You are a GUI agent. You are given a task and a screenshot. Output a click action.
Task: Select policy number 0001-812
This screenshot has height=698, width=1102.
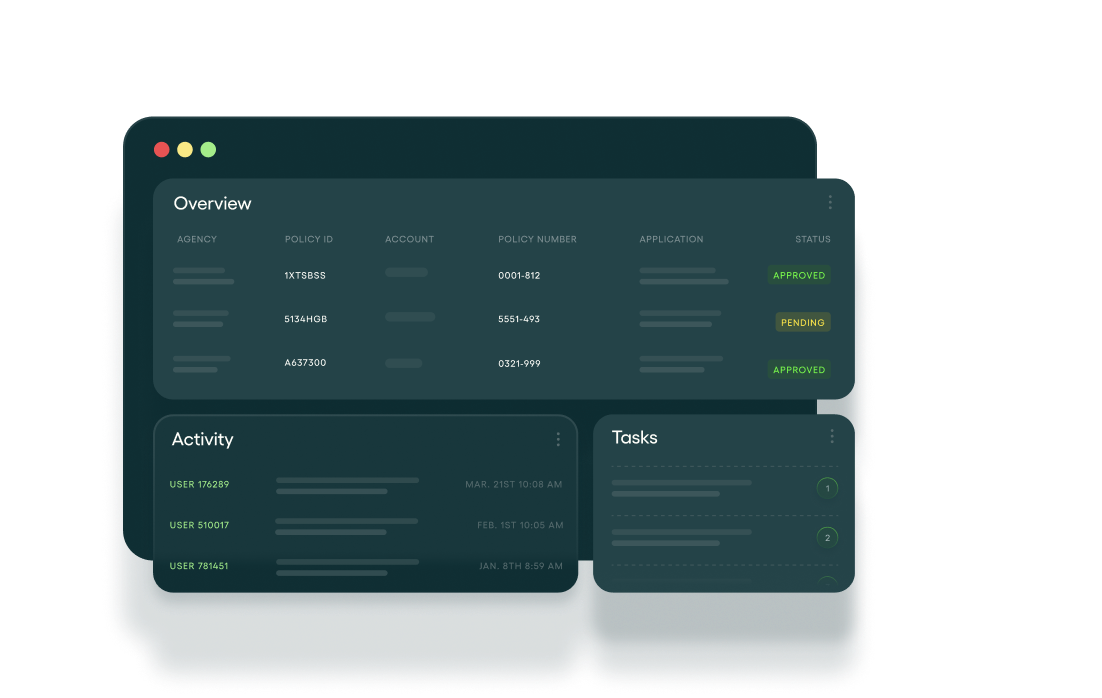519,276
